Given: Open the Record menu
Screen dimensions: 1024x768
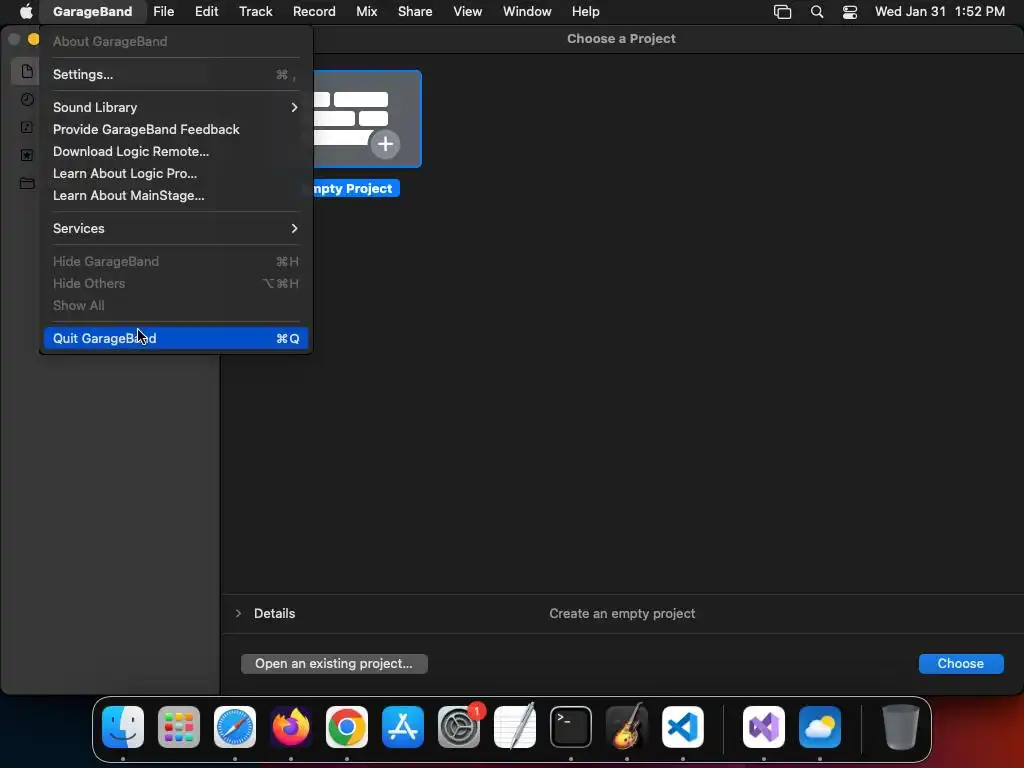Looking at the screenshot, I should pyautogui.click(x=314, y=11).
